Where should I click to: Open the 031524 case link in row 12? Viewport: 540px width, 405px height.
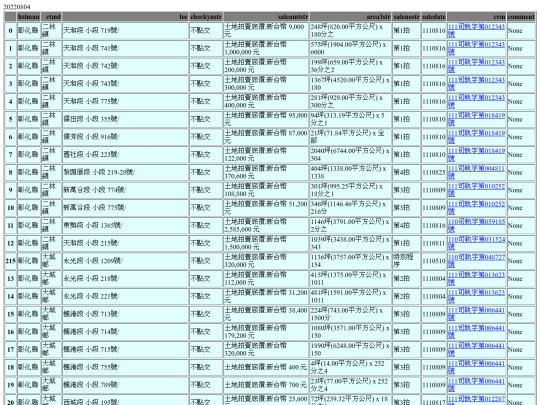[x=476, y=243]
